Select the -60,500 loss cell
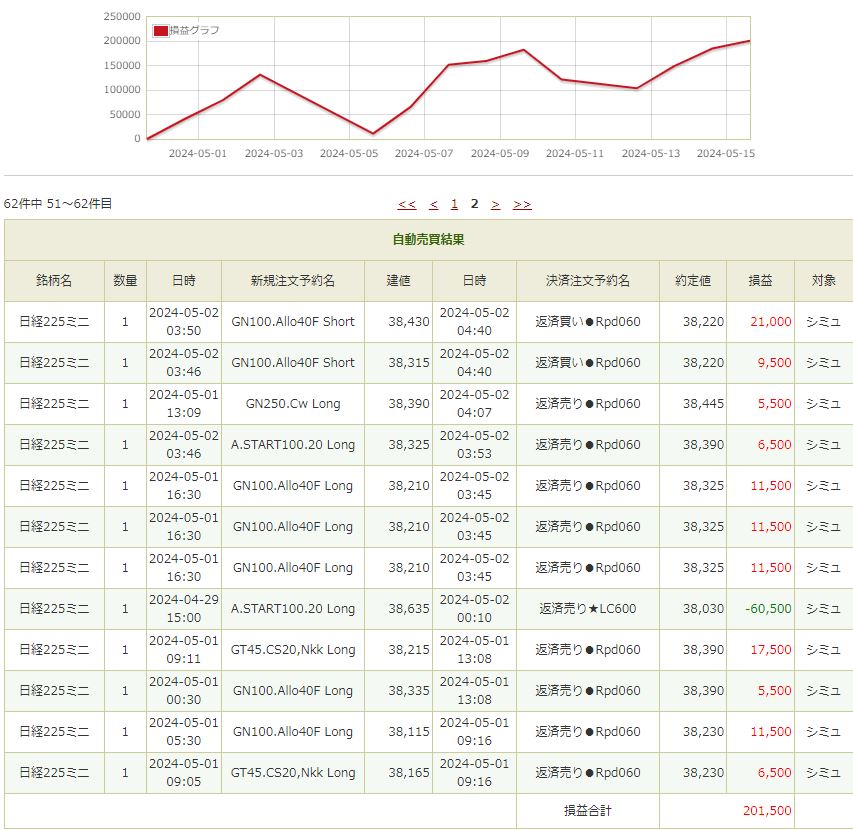The image size is (853, 830). pyautogui.click(x=760, y=609)
